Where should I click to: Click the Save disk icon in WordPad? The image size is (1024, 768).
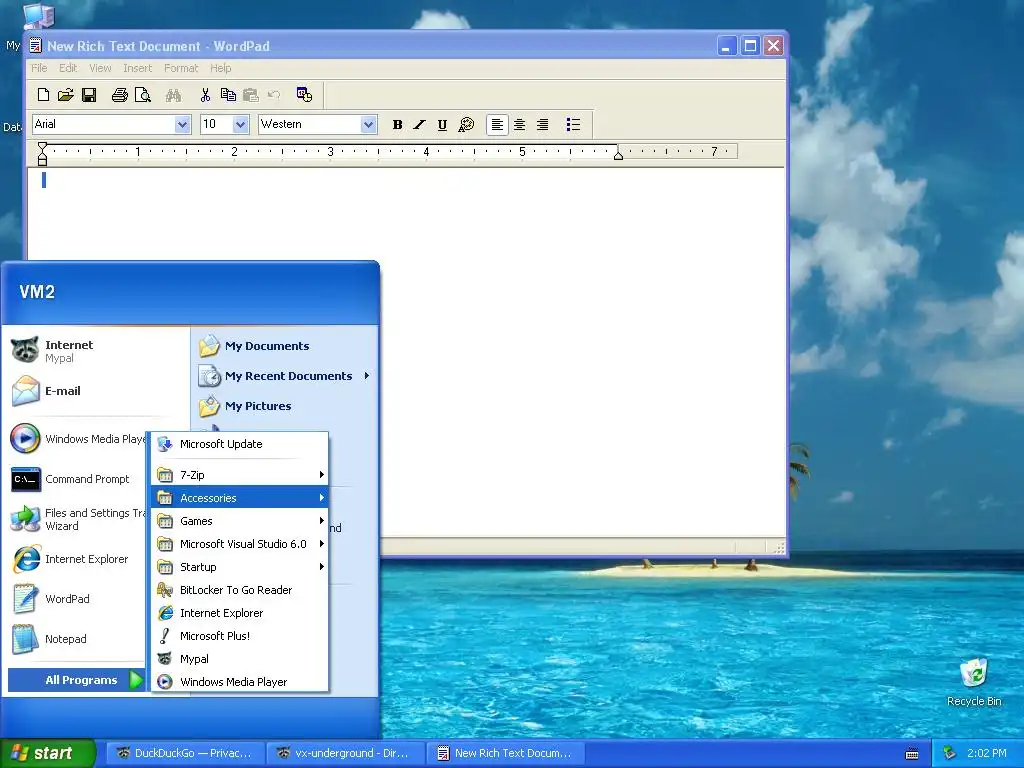coord(89,95)
